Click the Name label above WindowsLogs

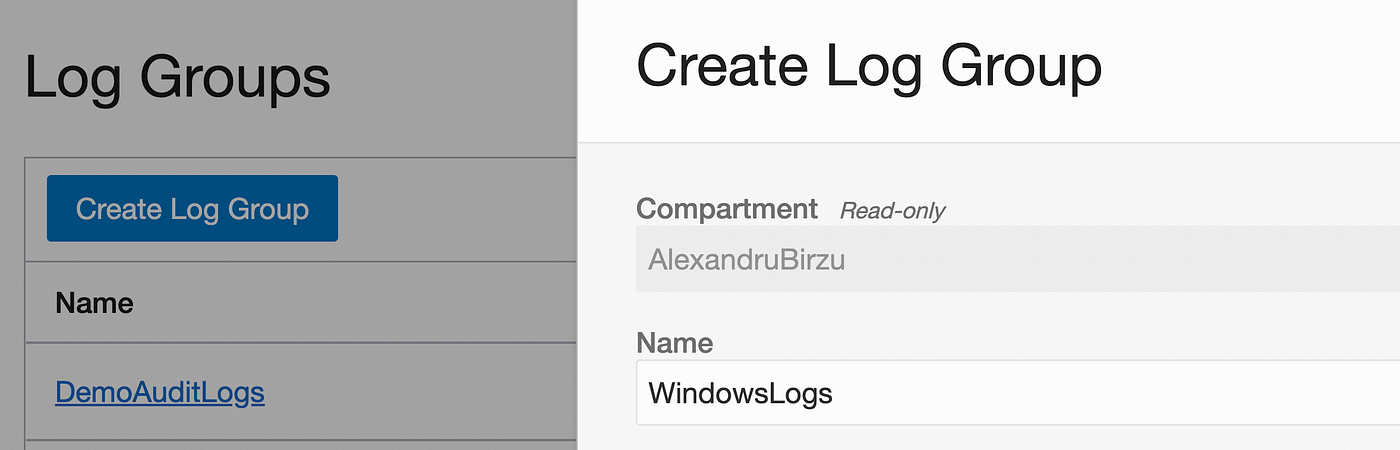pyautogui.click(x=675, y=344)
